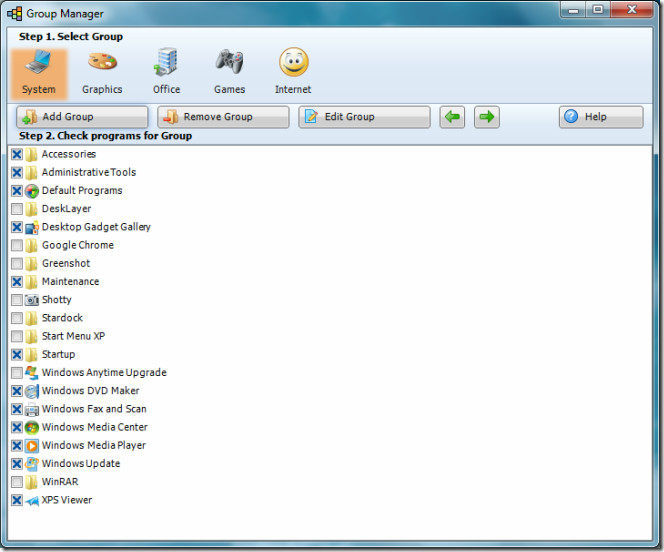This screenshot has height=552, width=664.
Task: Uncheck the Desktop Gadget Gallery checkbox
Action: (17, 227)
